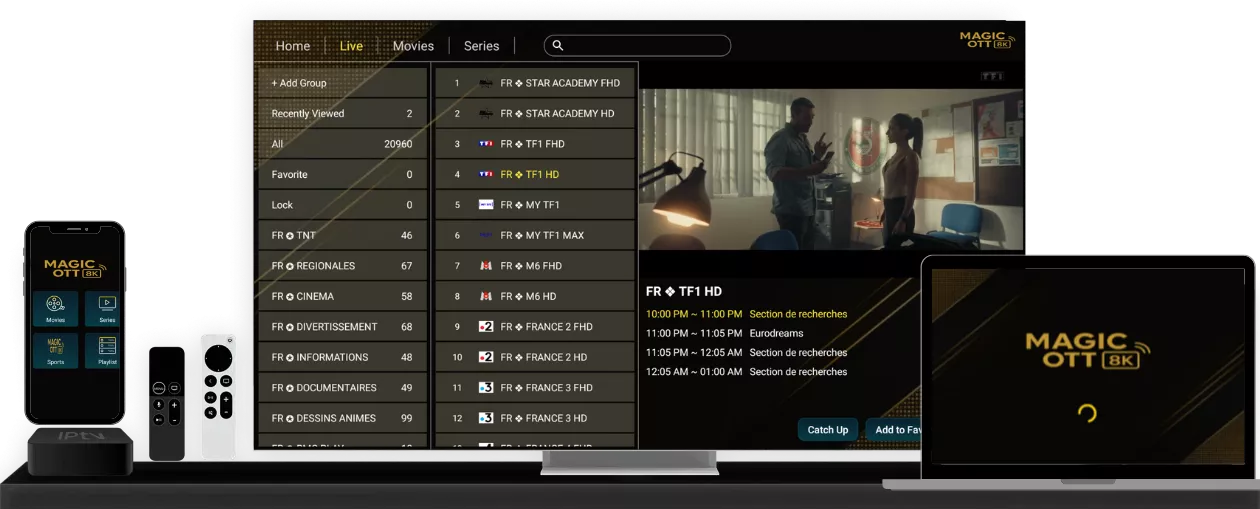Select the Recently Viewed group
1260x509 pixels.
(x=342, y=114)
